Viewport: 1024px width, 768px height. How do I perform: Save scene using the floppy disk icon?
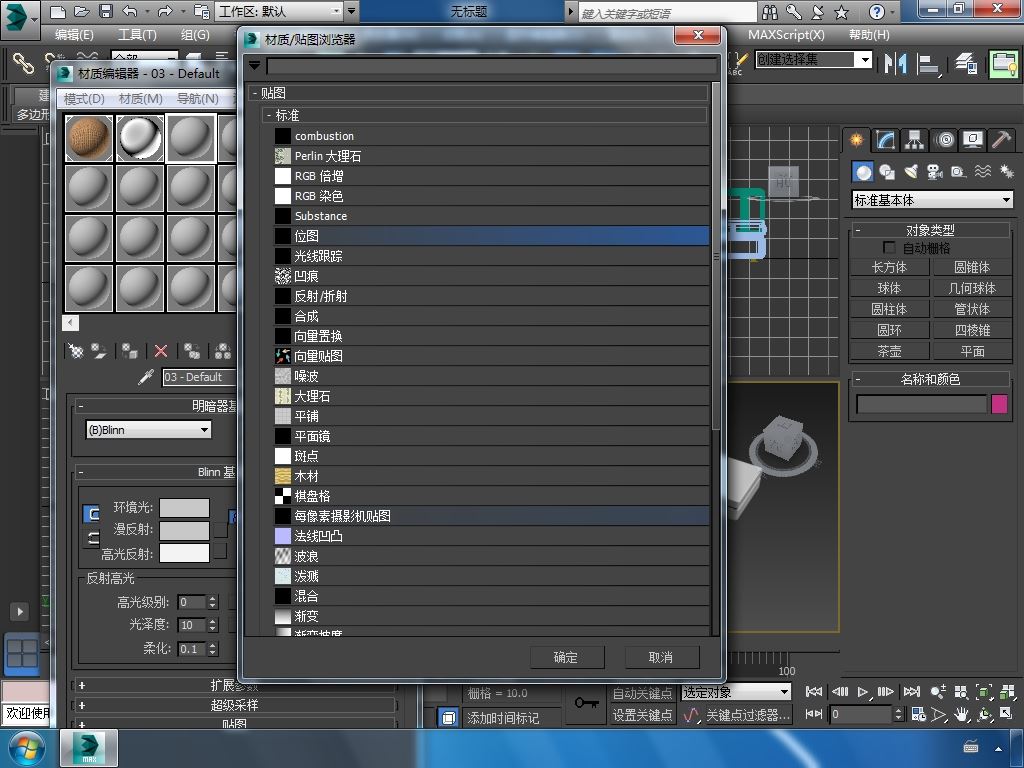coord(105,12)
